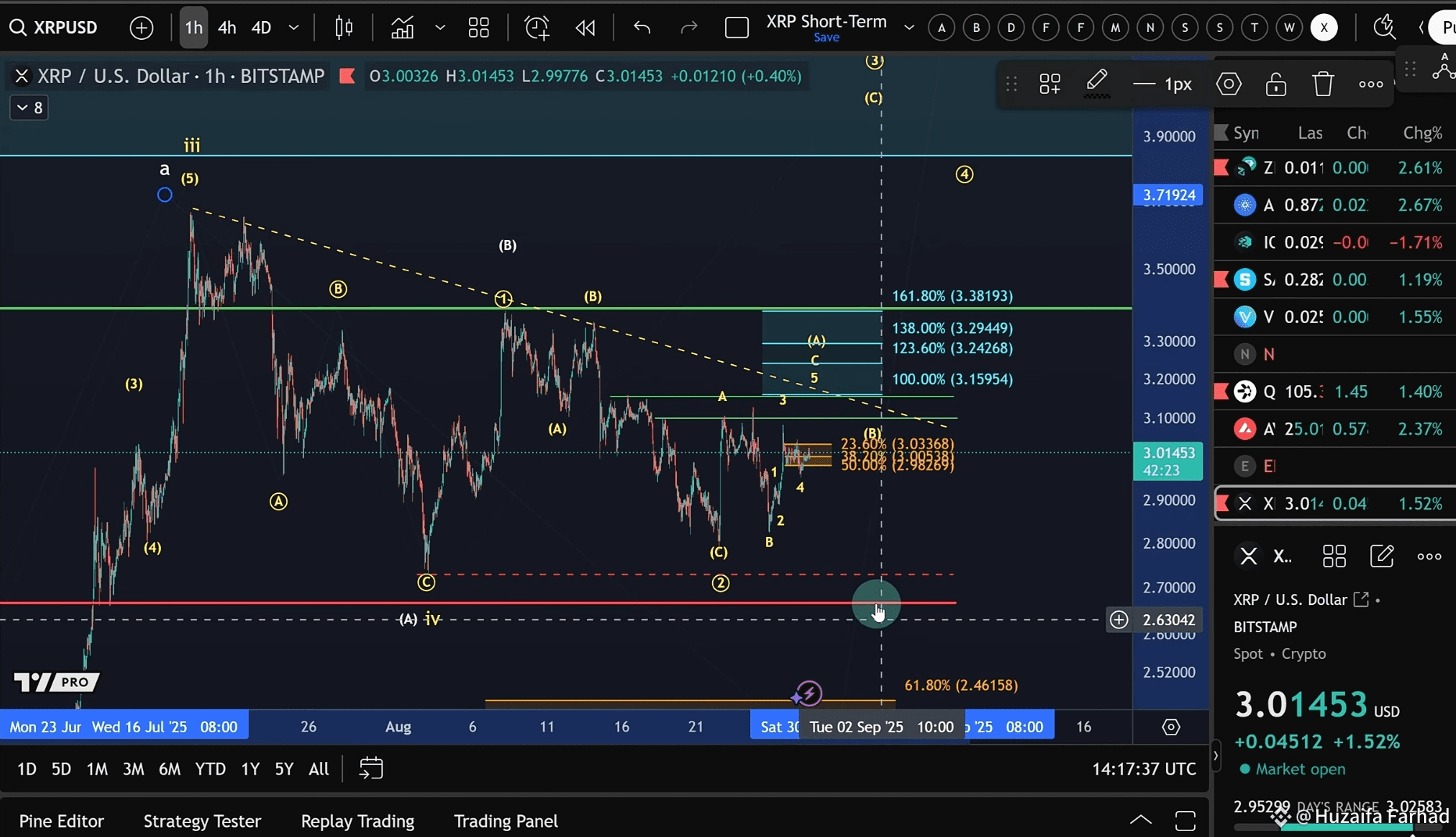Create an alert with the clock-plus icon
1456x837 pixels.
coord(537,28)
